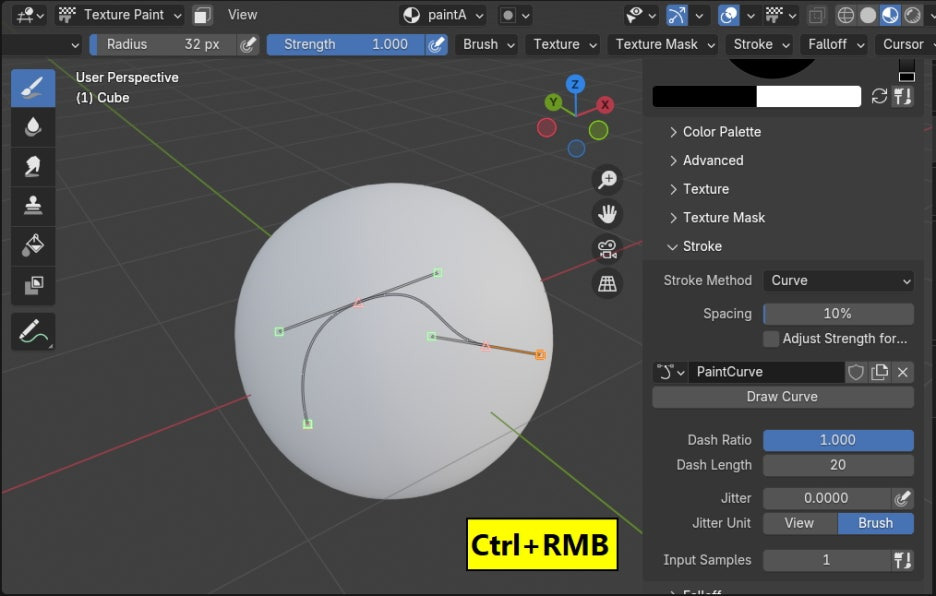
Task: Toggle unified color icon beside swap
Action: (902, 96)
